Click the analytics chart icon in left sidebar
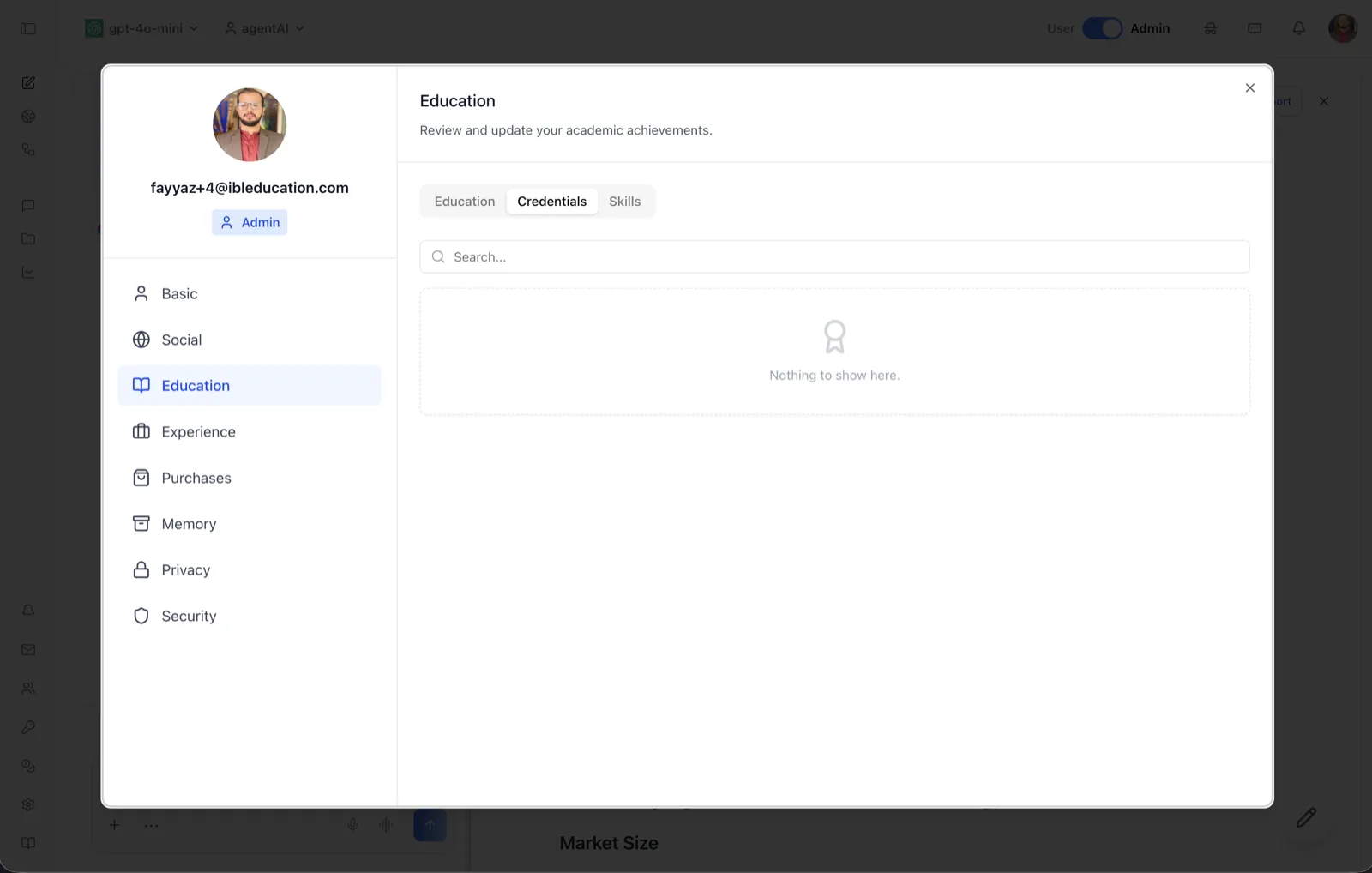Screen dimensions: 1372x873 click(28, 273)
